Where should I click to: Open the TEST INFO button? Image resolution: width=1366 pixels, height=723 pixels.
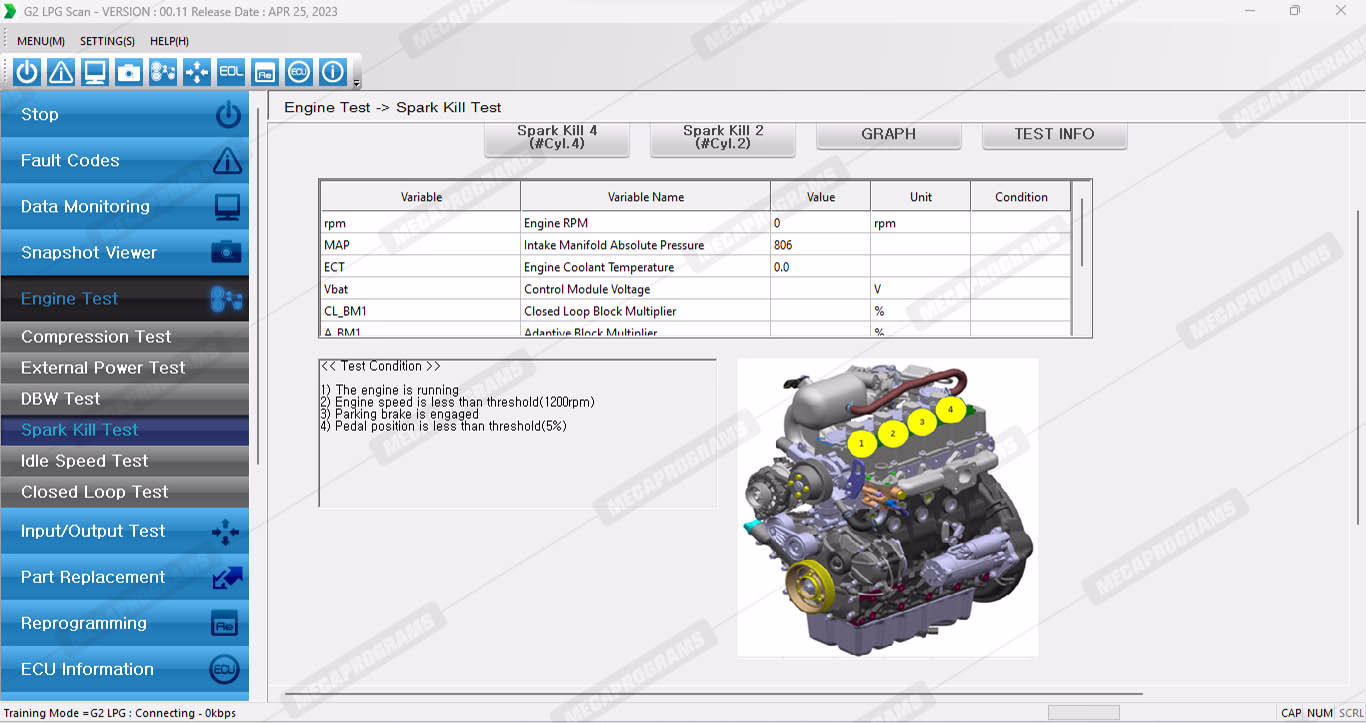(1054, 135)
